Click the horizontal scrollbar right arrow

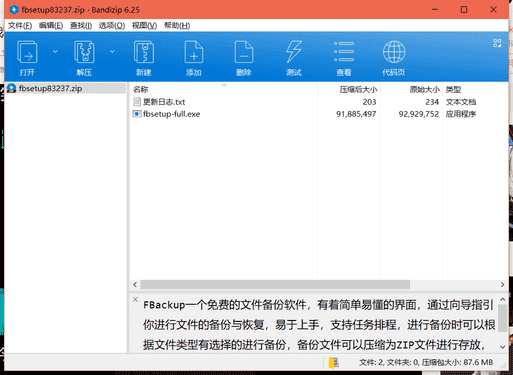tap(502, 284)
